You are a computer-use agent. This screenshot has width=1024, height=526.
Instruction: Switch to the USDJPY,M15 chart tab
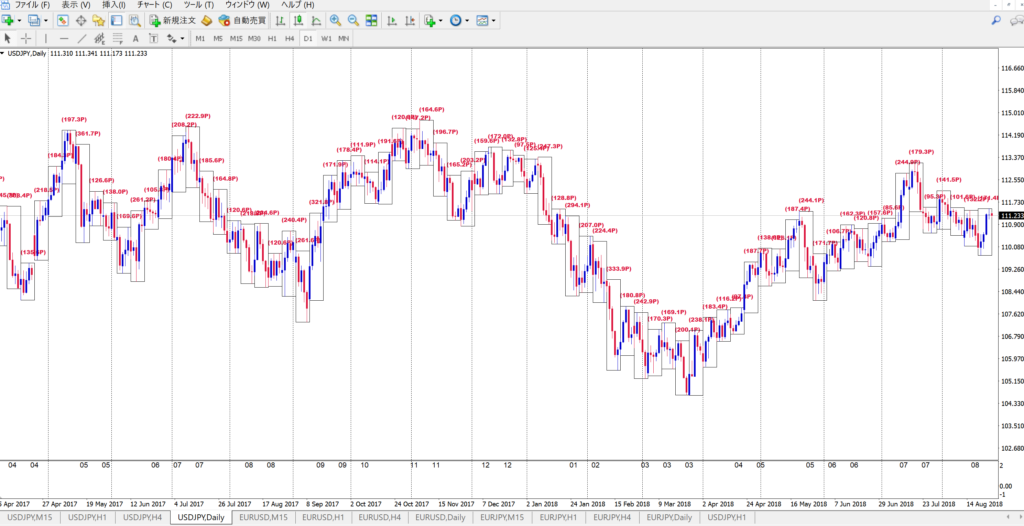tap(28, 518)
